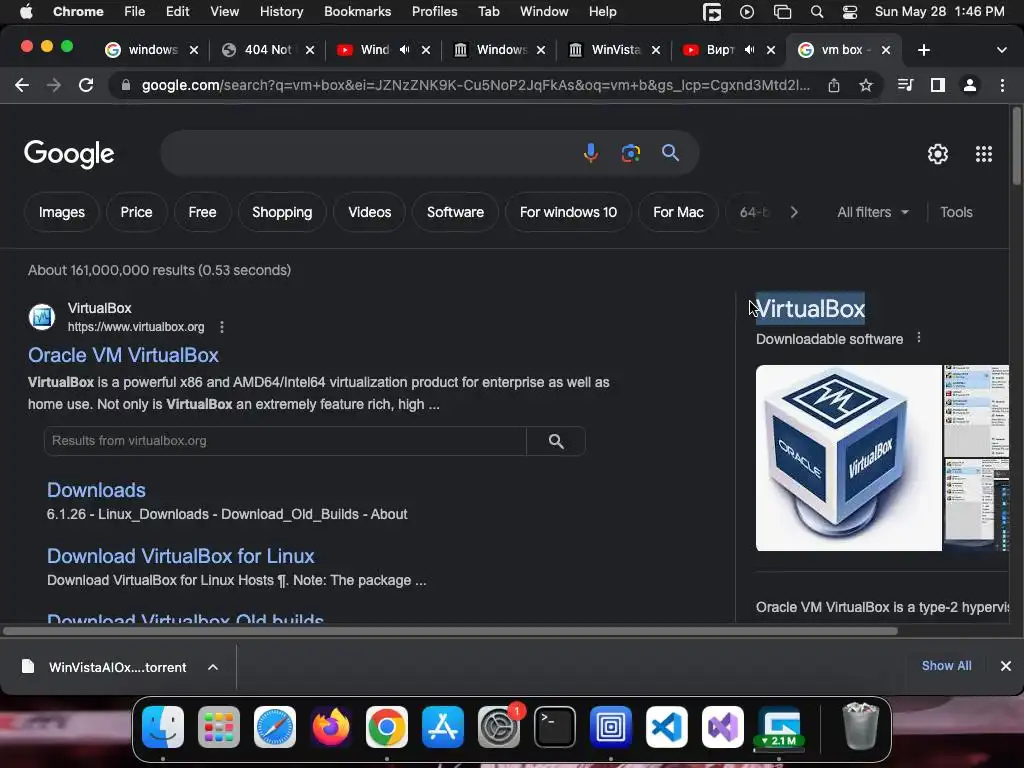The image size is (1024, 768).
Task: Open the History menu
Action: (x=281, y=12)
